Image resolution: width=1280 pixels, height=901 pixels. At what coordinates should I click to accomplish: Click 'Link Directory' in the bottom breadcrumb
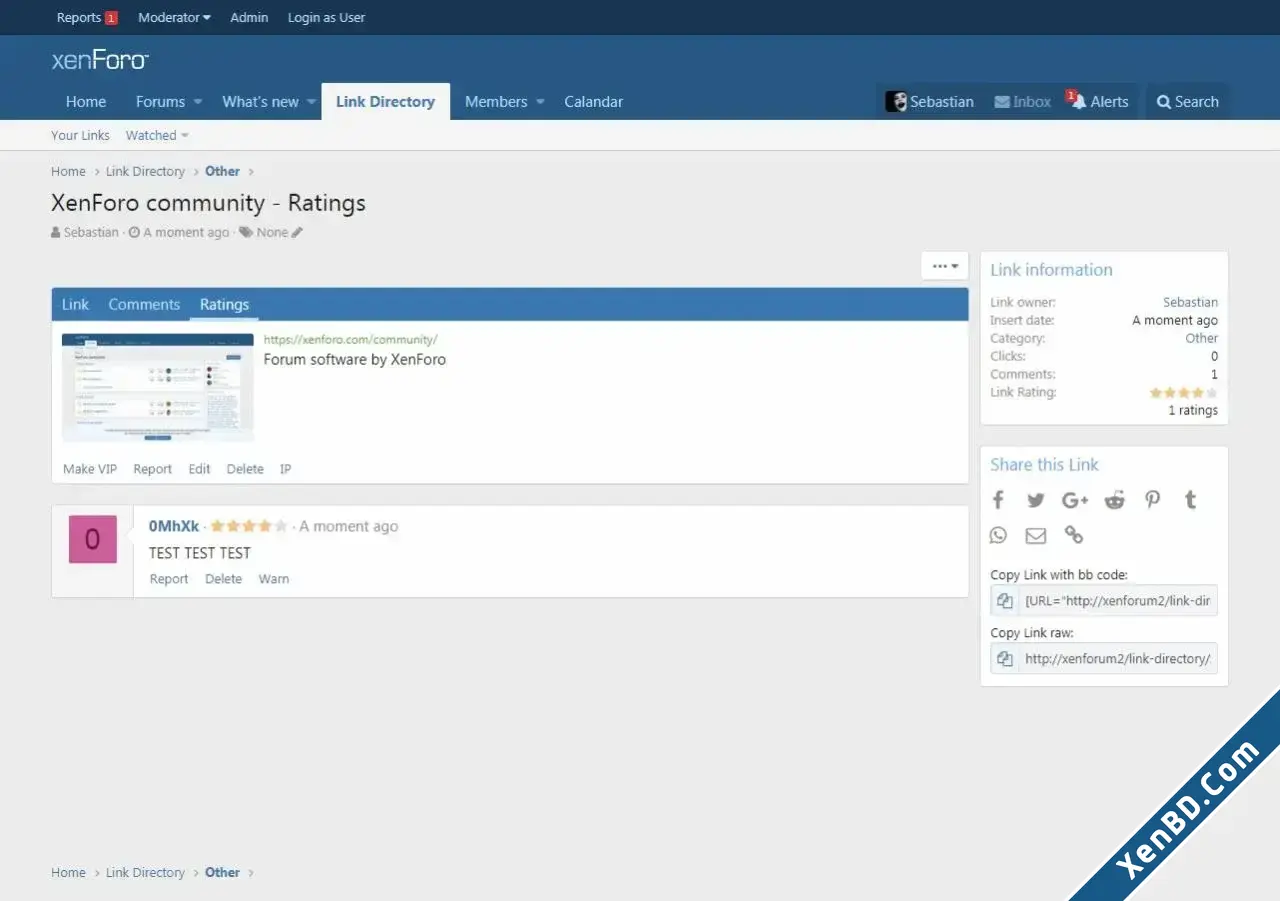point(145,873)
